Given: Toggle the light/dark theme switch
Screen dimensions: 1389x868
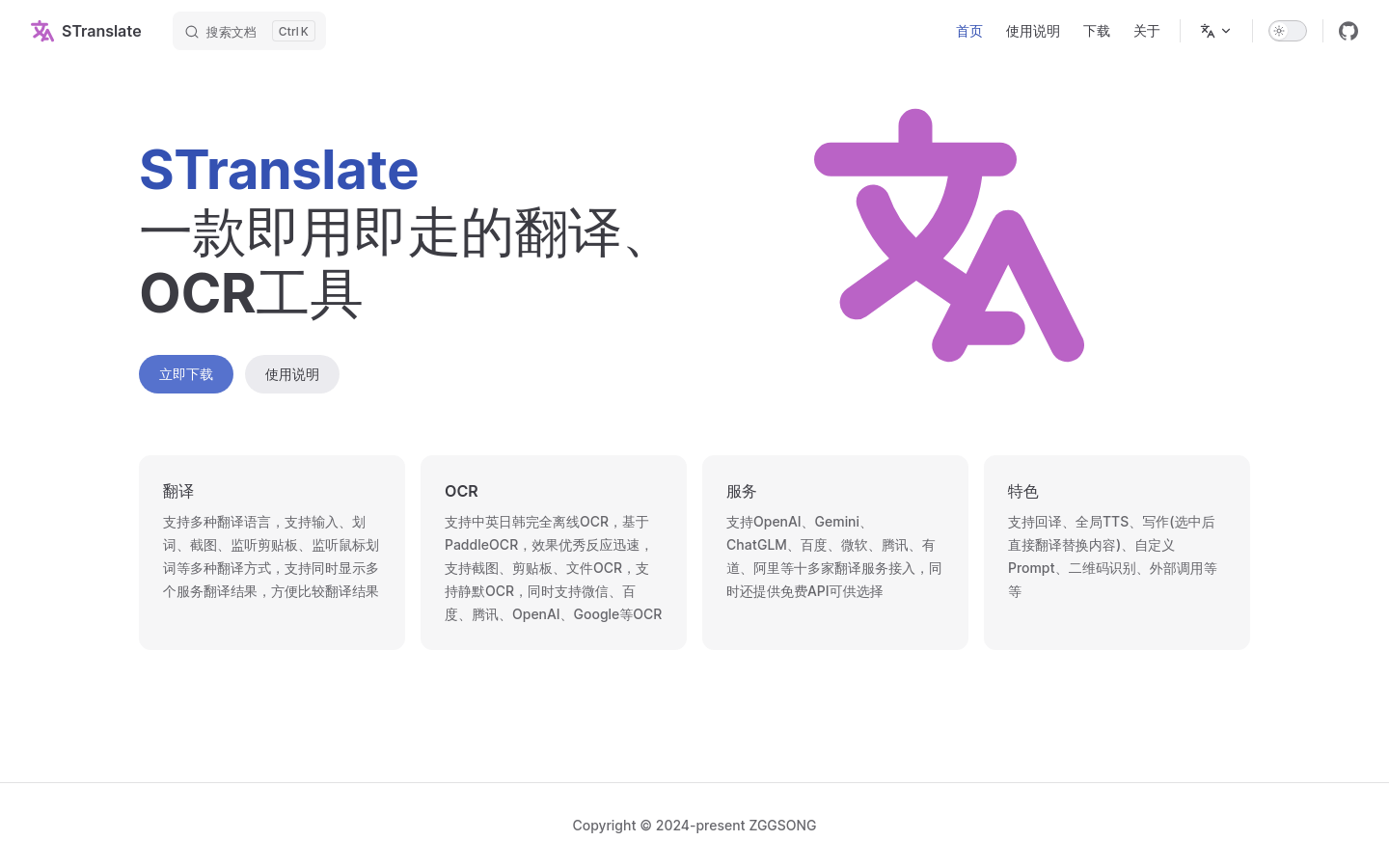Looking at the screenshot, I should coord(1288,31).
